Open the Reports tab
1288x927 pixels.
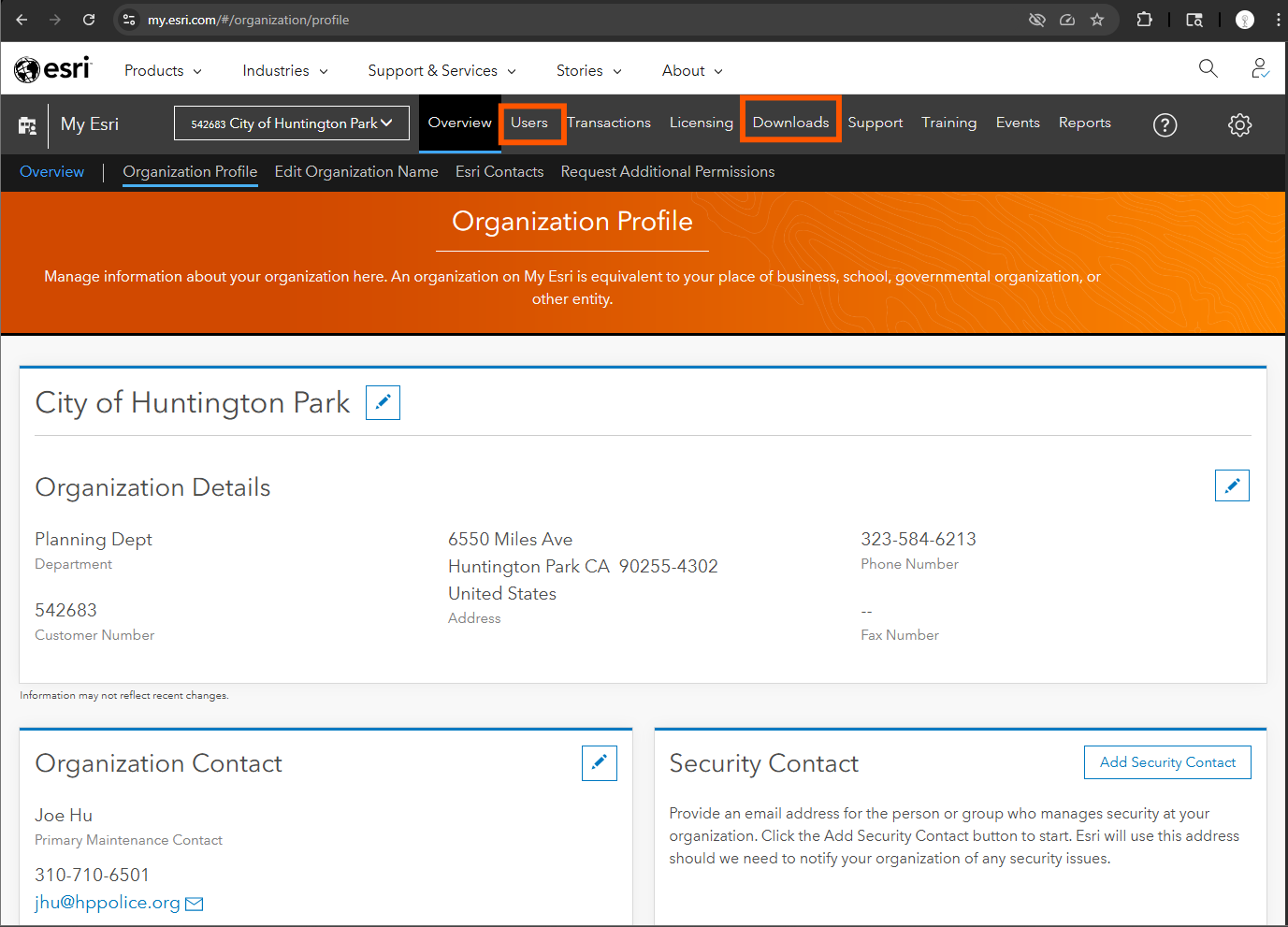click(x=1085, y=123)
